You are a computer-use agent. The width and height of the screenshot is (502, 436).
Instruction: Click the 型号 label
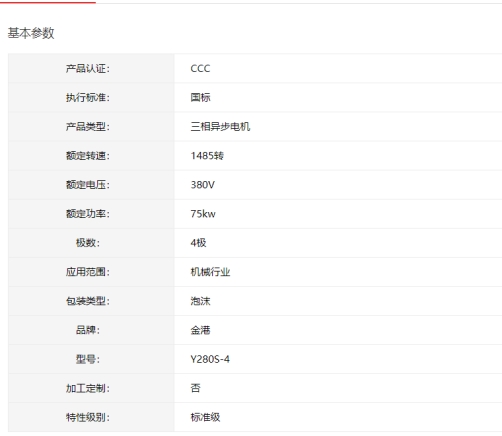(x=88, y=359)
